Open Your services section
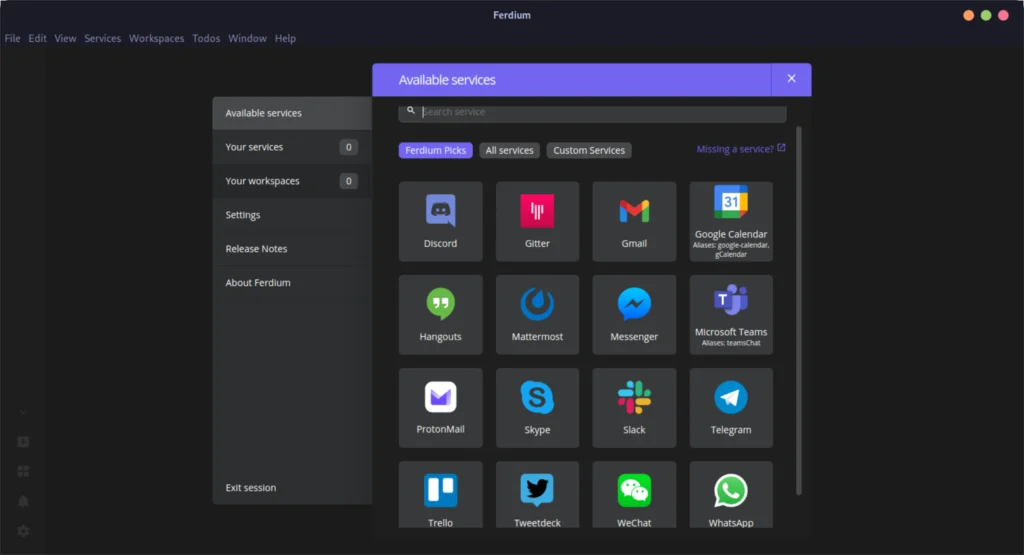Viewport: 1024px width, 555px height. click(x=292, y=147)
